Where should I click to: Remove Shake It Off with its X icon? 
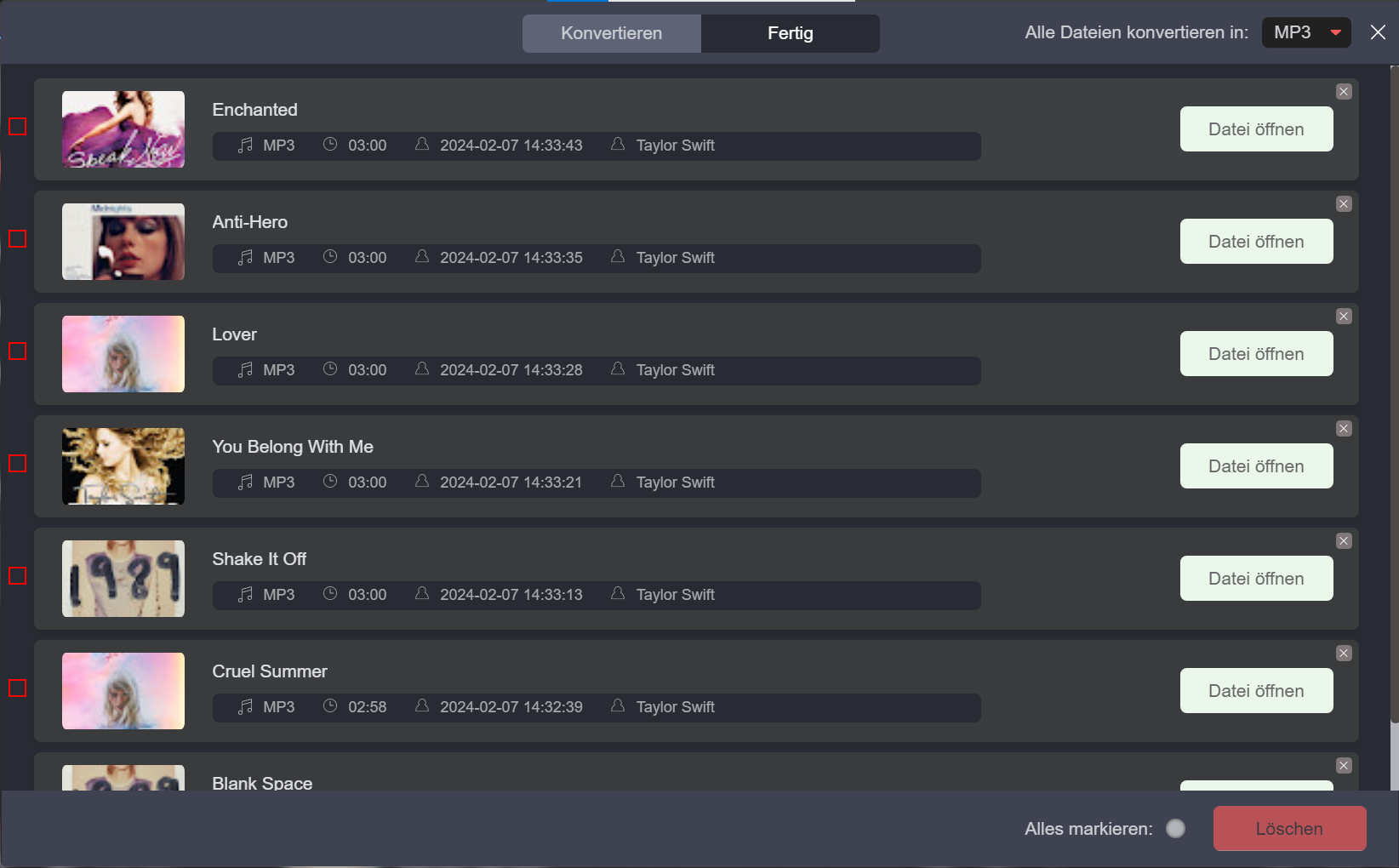[1344, 540]
